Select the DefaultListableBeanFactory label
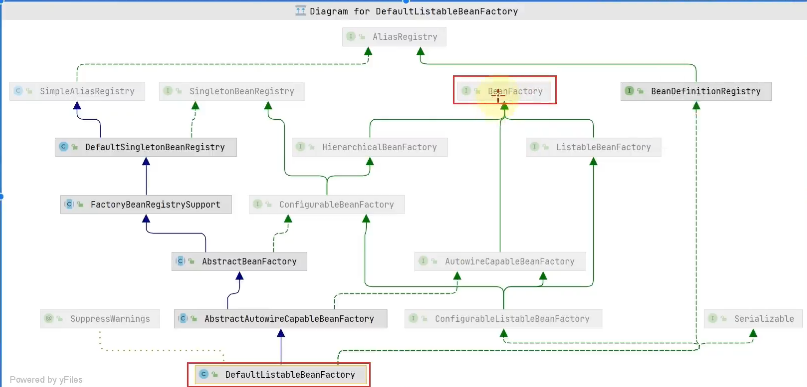Screen dimensions: 807x387 290,375
